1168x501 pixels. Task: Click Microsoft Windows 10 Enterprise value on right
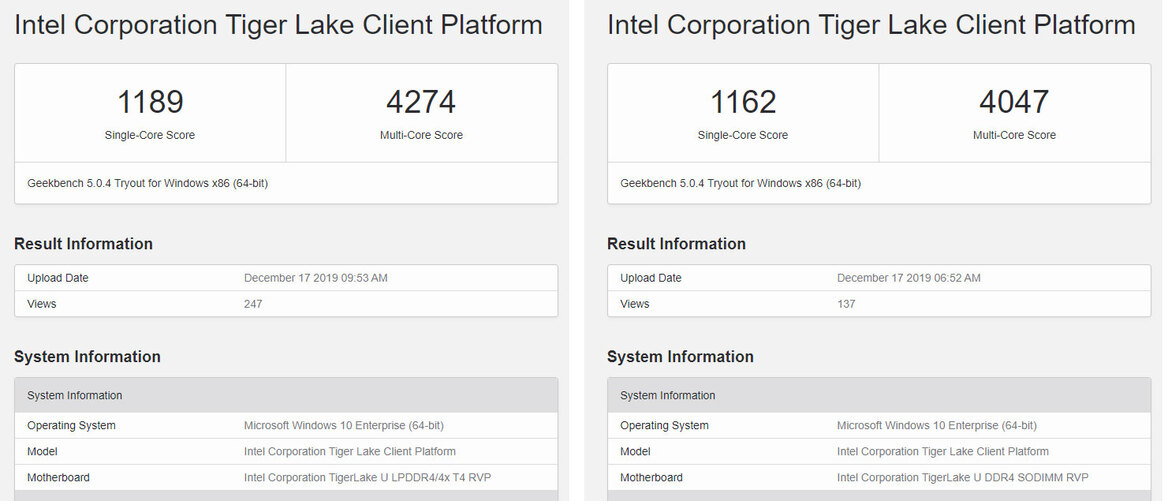[937, 426]
